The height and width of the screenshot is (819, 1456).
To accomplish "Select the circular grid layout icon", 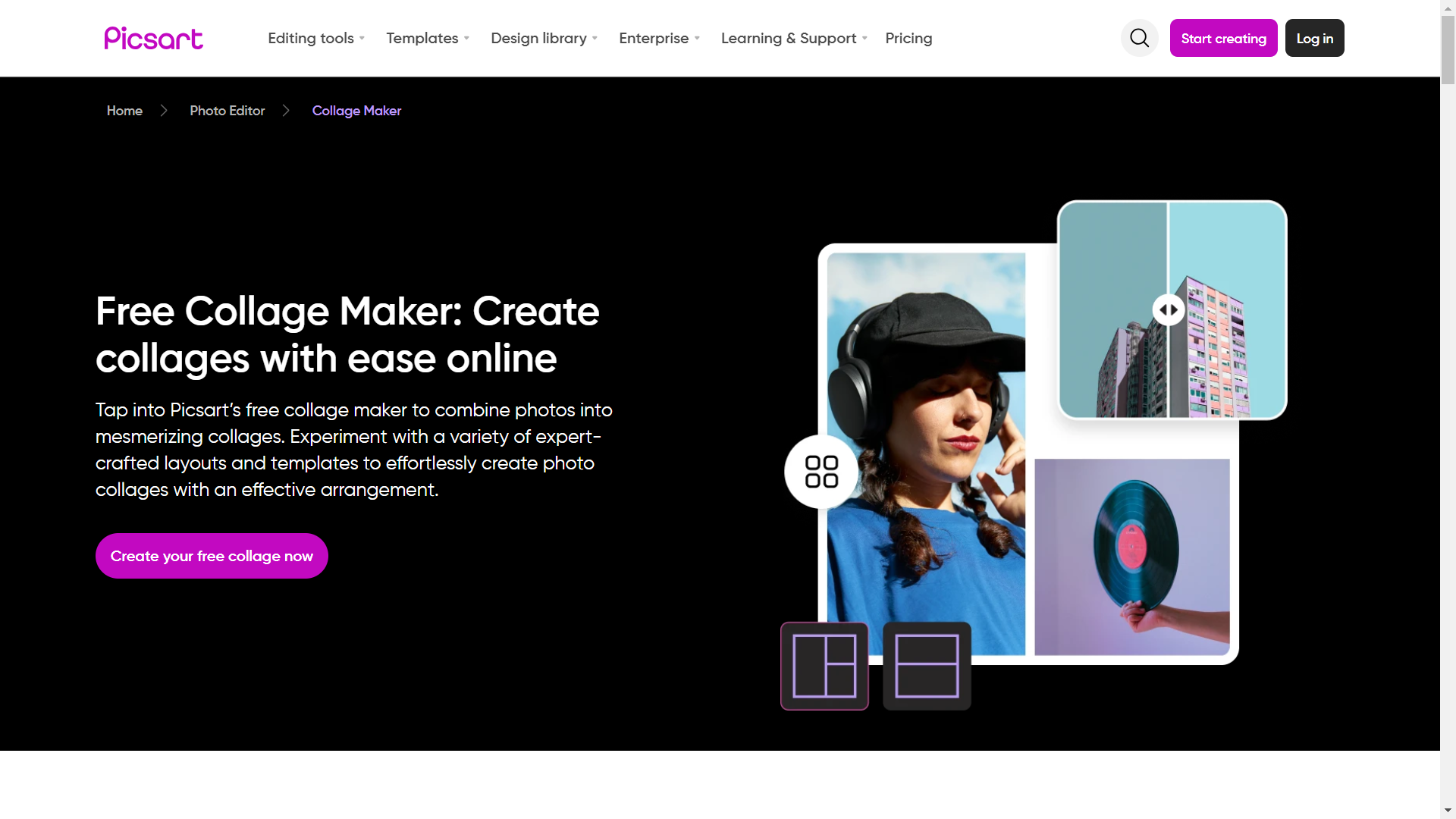I will [x=821, y=472].
